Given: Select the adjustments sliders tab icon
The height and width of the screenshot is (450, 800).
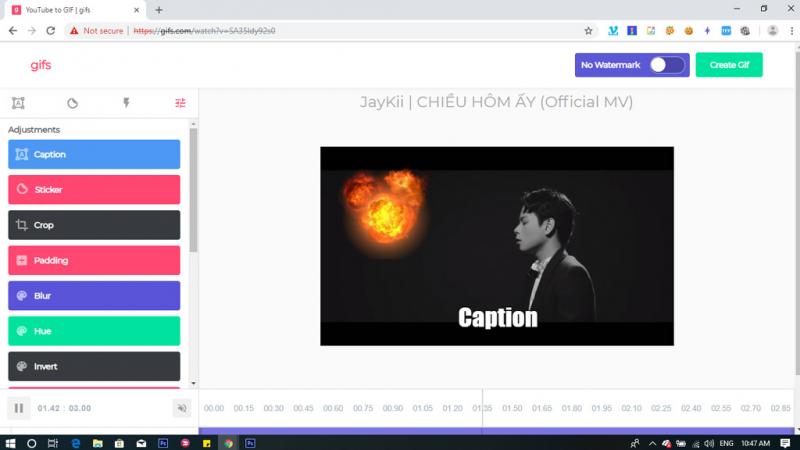Looking at the screenshot, I should 180,103.
